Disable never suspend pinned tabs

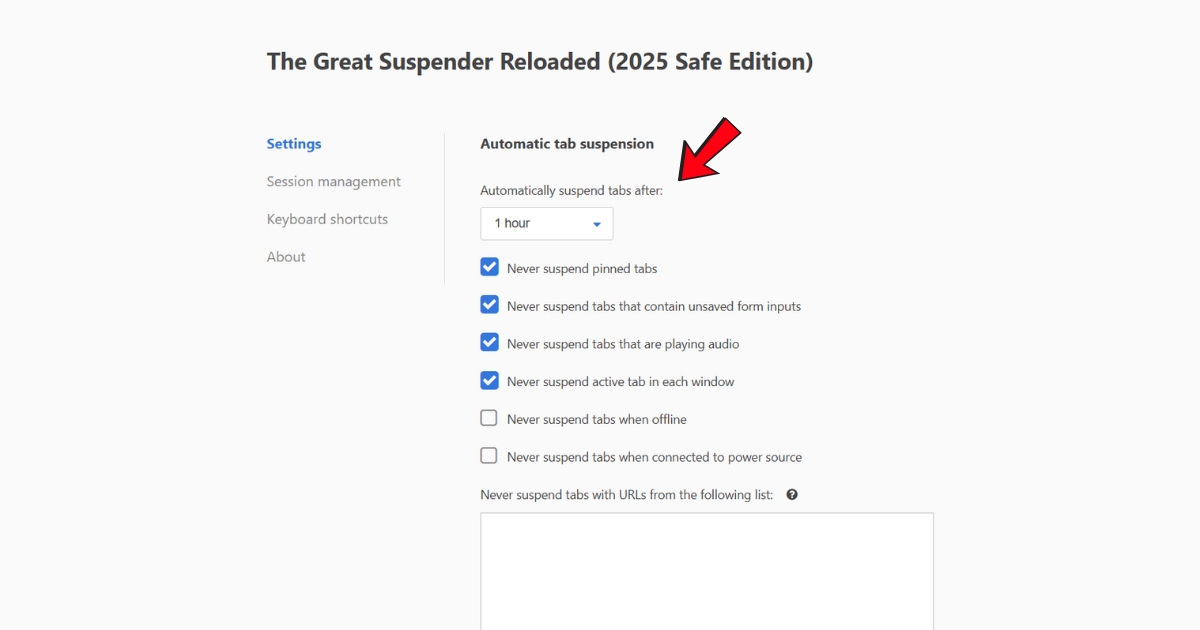click(x=489, y=266)
